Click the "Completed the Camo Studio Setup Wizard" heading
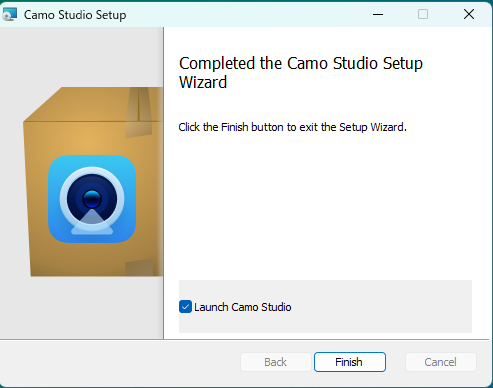 click(301, 73)
